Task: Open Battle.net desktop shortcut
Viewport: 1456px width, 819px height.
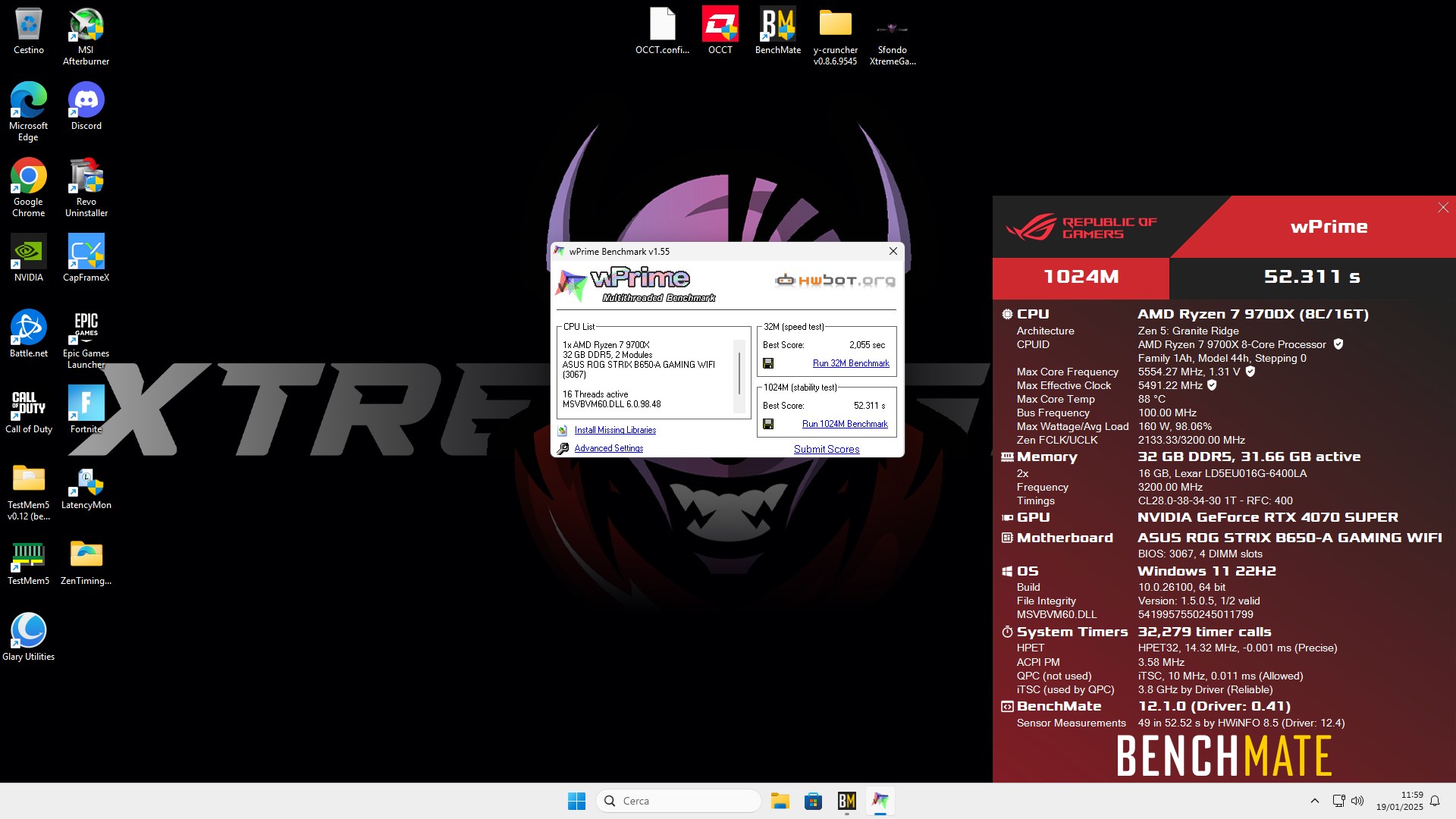Action: 28,334
